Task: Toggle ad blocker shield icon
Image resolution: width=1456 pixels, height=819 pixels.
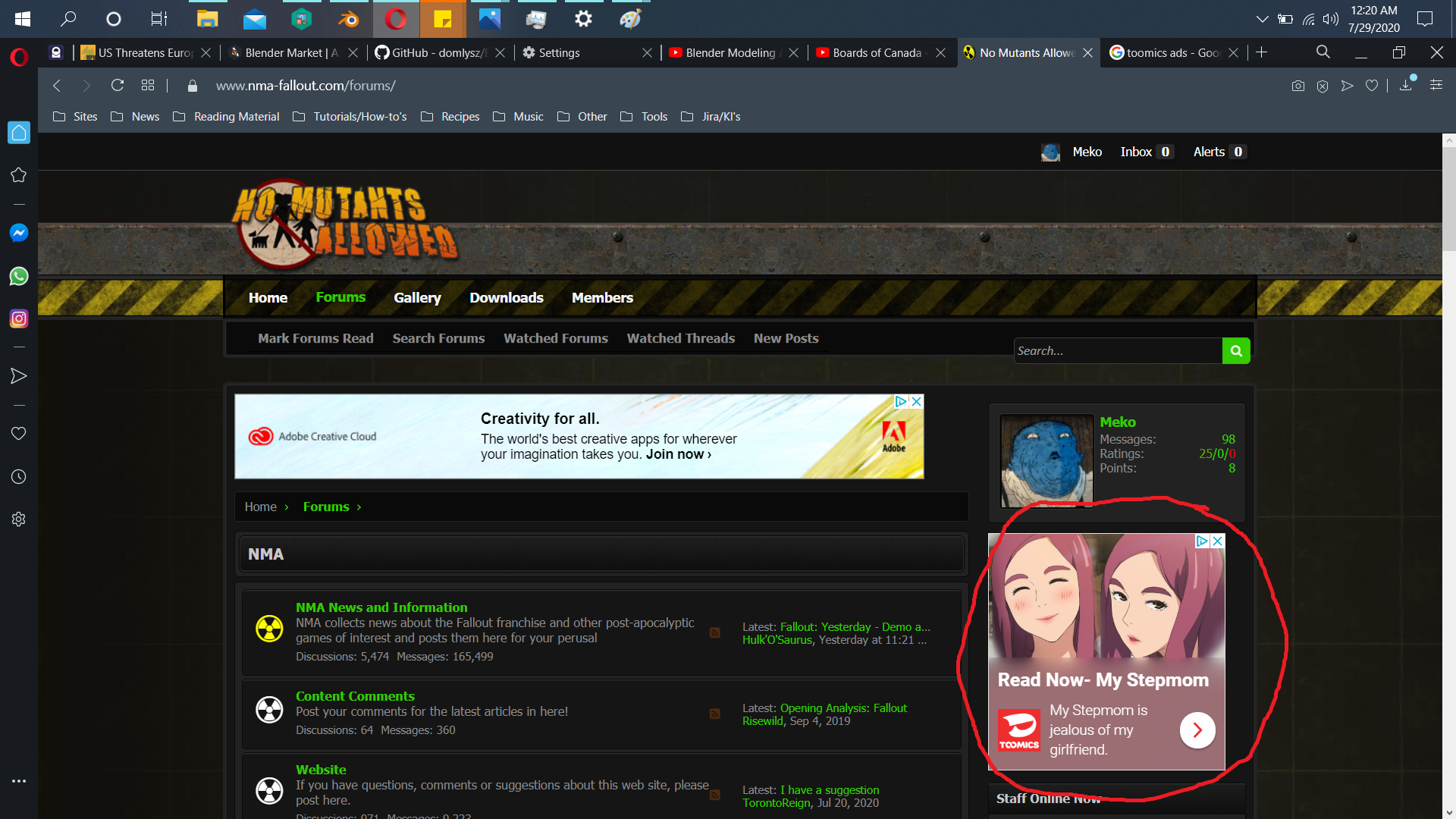Action: click(x=1323, y=86)
